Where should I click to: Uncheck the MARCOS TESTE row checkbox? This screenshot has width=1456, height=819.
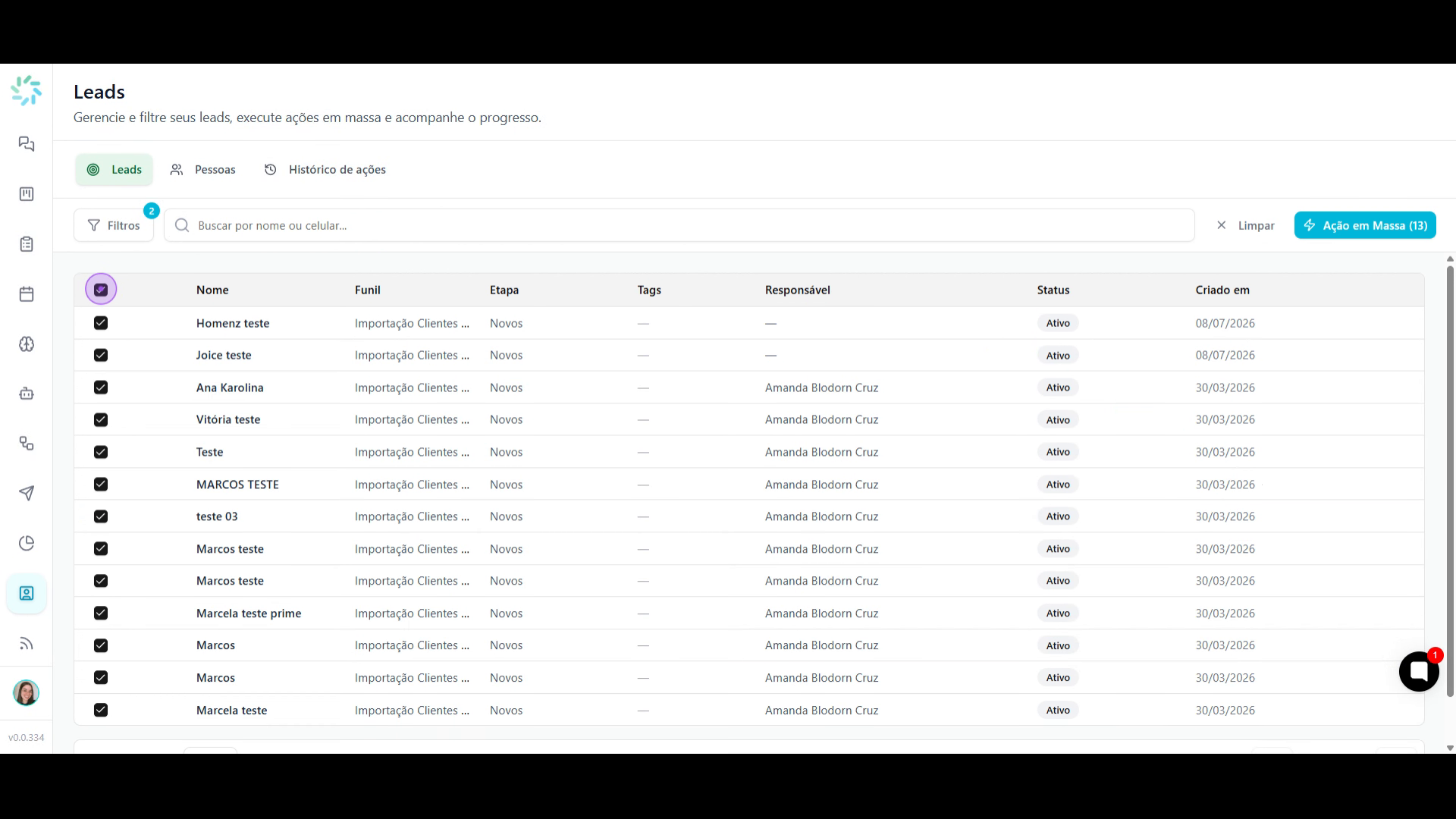101,484
